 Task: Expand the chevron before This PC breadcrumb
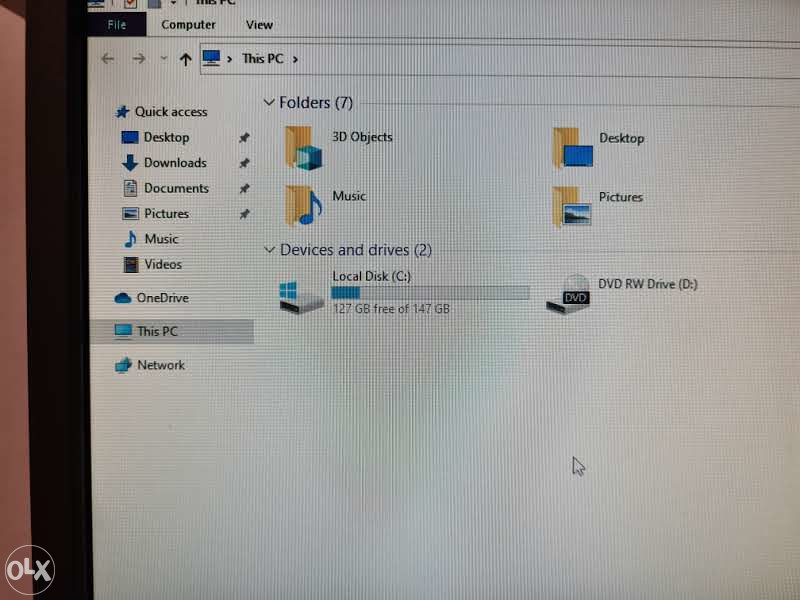[x=230, y=59]
